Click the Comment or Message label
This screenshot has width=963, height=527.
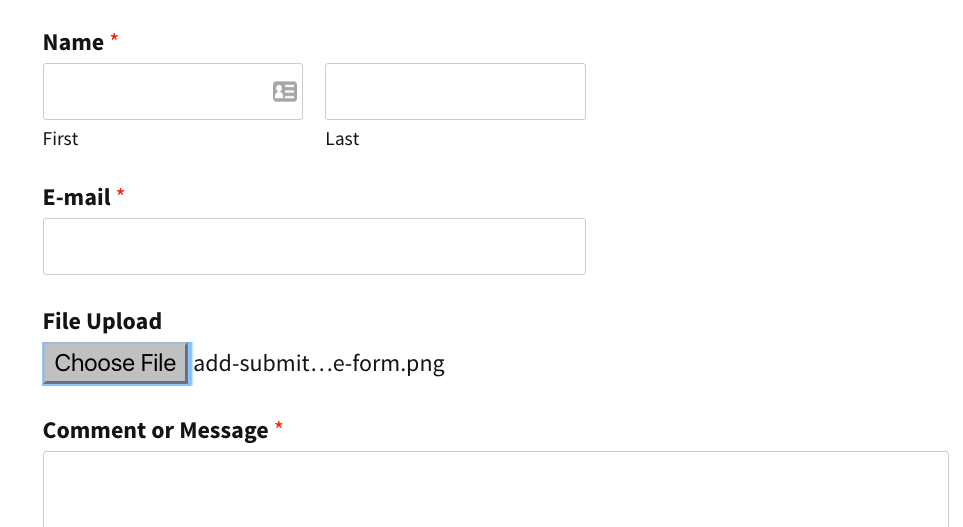pos(155,430)
